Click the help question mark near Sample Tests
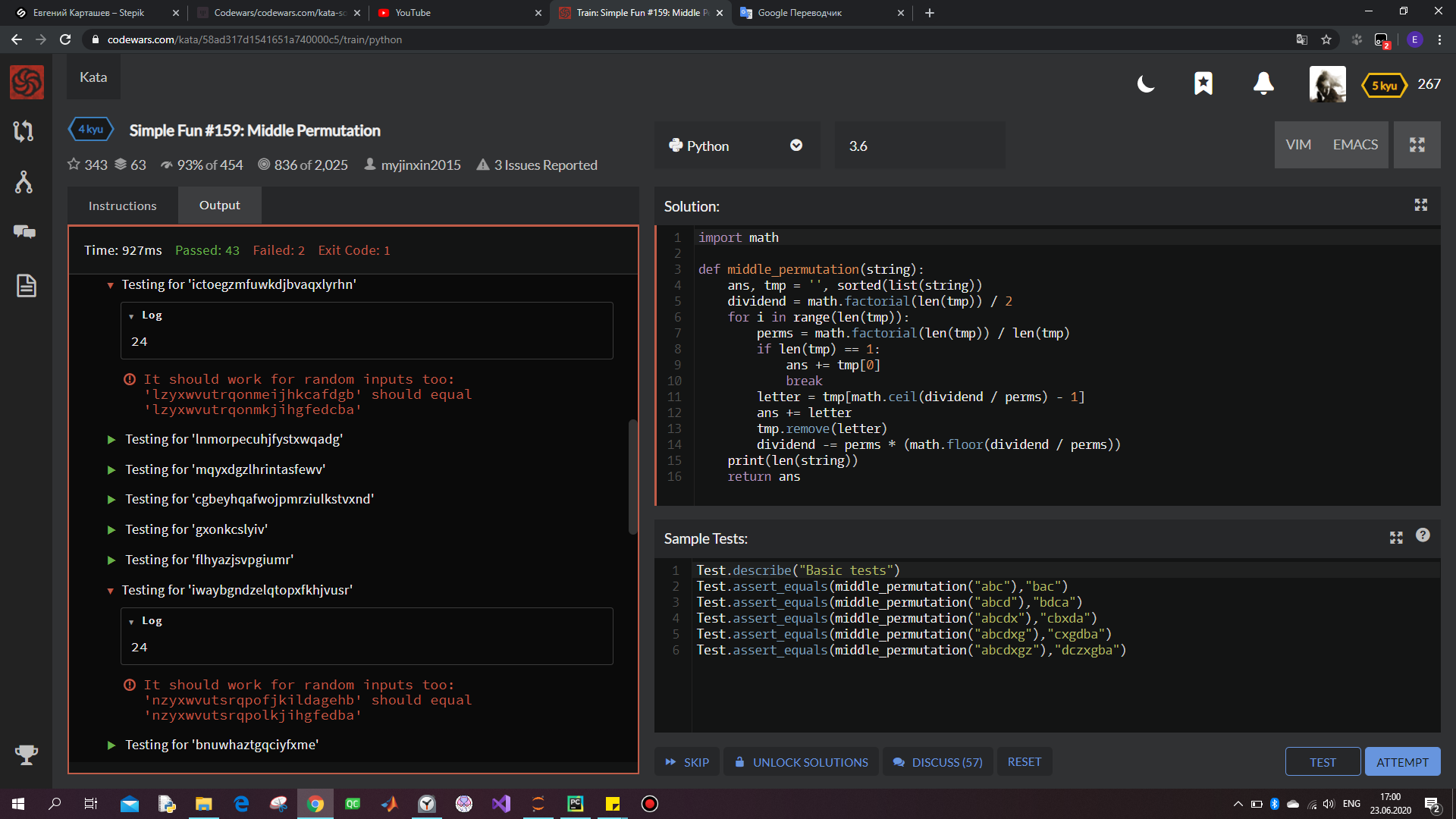Image resolution: width=1456 pixels, height=819 pixels. coord(1423,535)
